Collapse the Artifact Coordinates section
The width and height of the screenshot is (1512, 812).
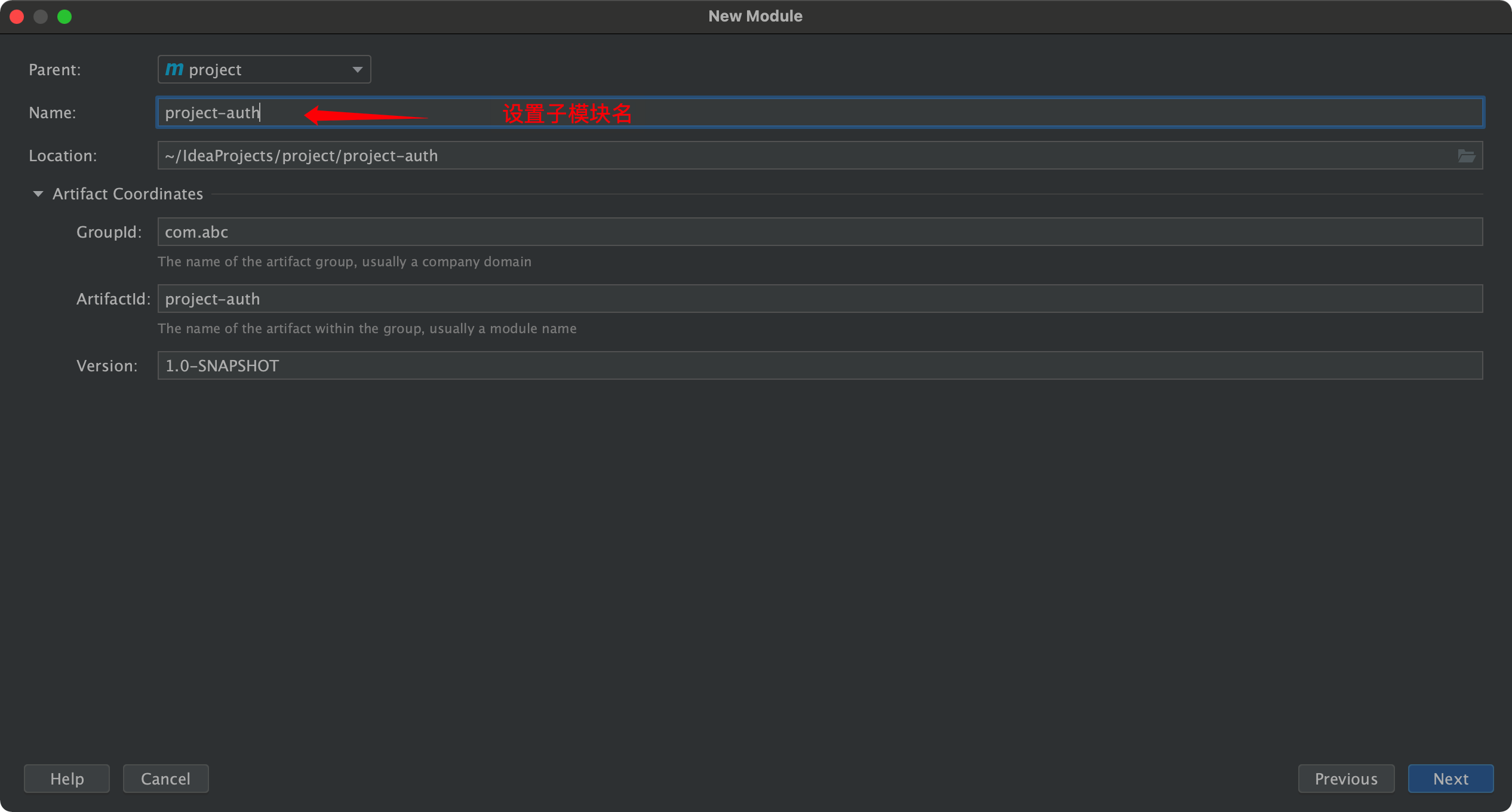pyautogui.click(x=38, y=194)
